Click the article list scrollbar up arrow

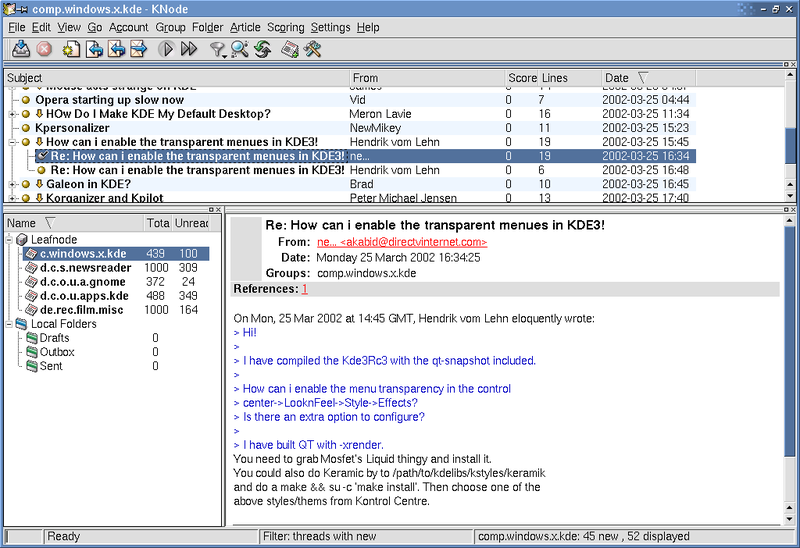pyautogui.click(x=790, y=75)
